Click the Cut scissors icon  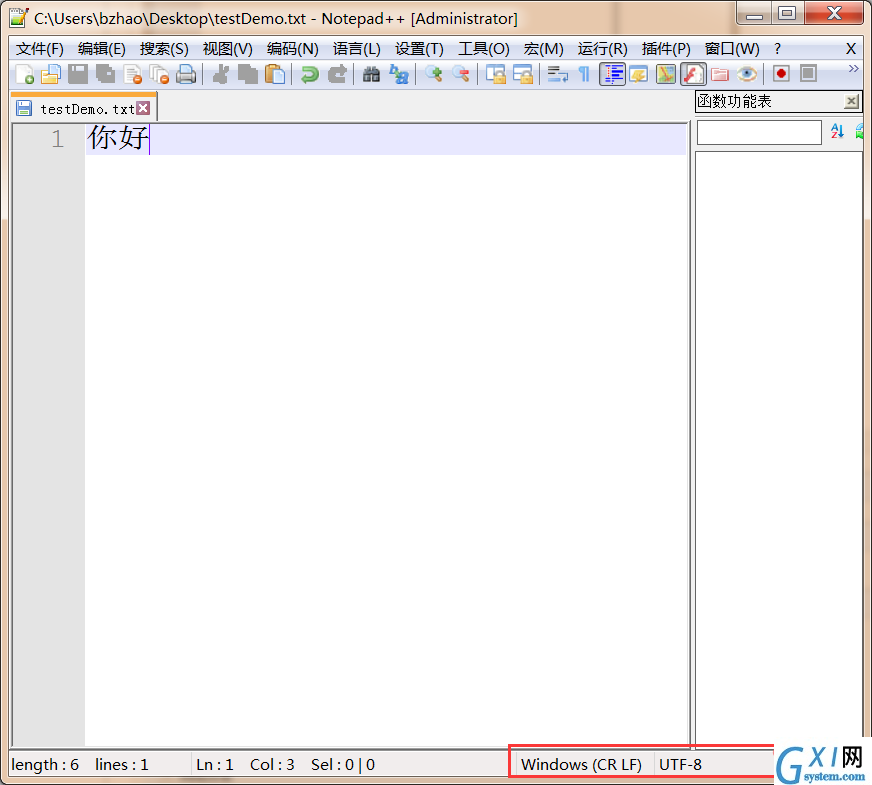[x=221, y=74]
